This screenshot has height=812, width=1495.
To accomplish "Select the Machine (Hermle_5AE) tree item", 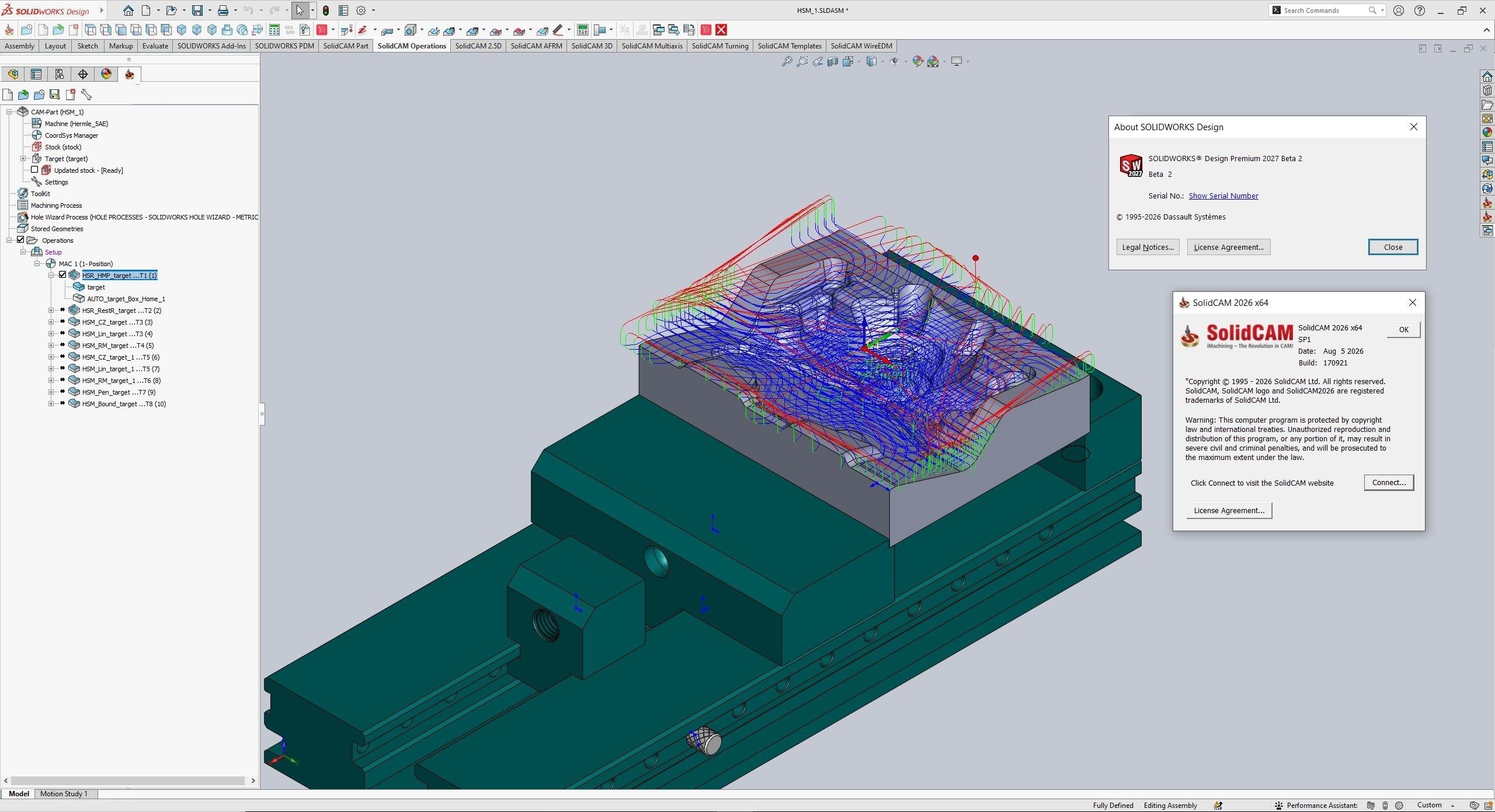I will tap(77, 123).
